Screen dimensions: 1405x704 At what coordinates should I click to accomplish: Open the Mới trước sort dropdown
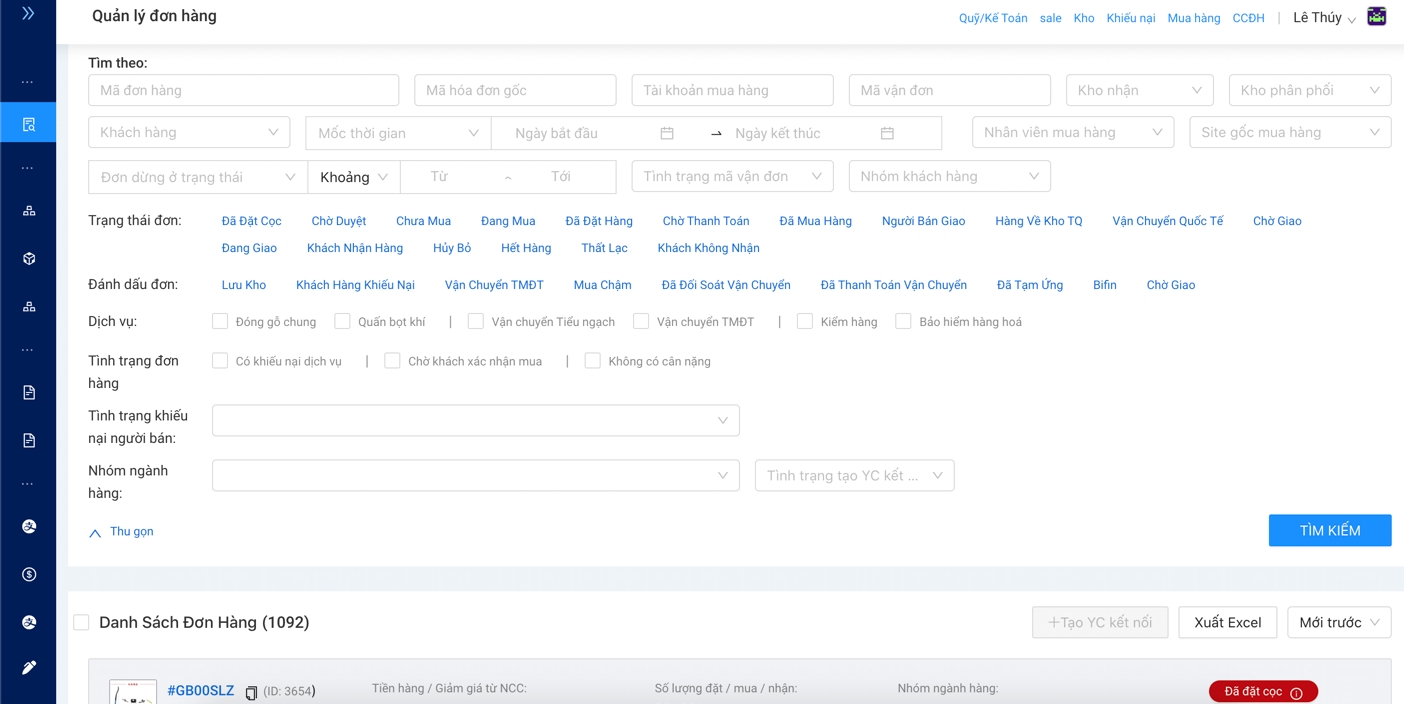(1338, 622)
